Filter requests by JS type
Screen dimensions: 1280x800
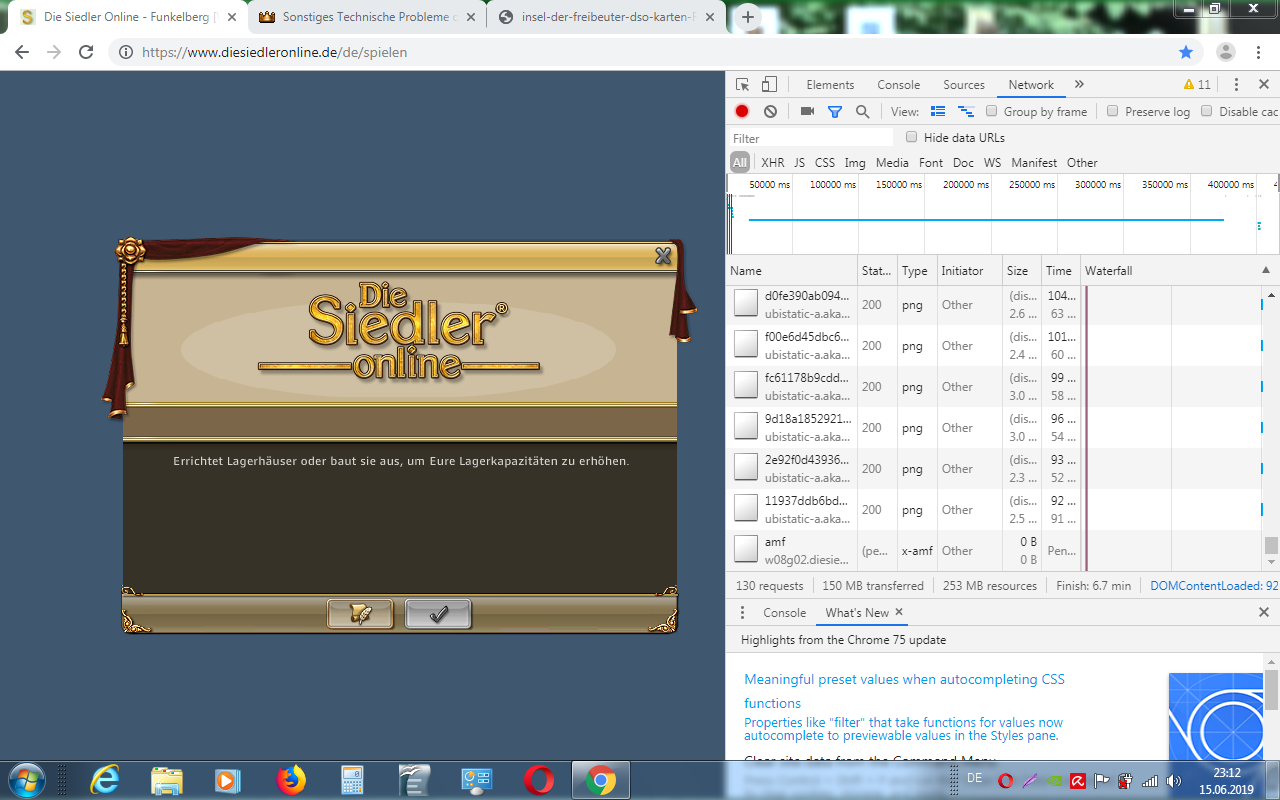pyautogui.click(x=799, y=163)
